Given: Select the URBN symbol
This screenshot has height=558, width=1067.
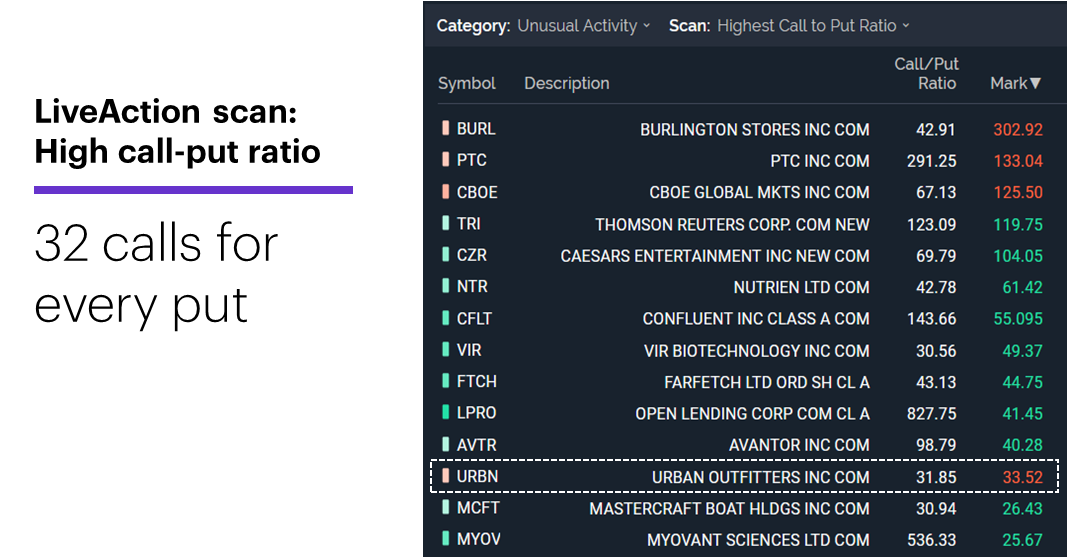Looking at the screenshot, I should (477, 476).
